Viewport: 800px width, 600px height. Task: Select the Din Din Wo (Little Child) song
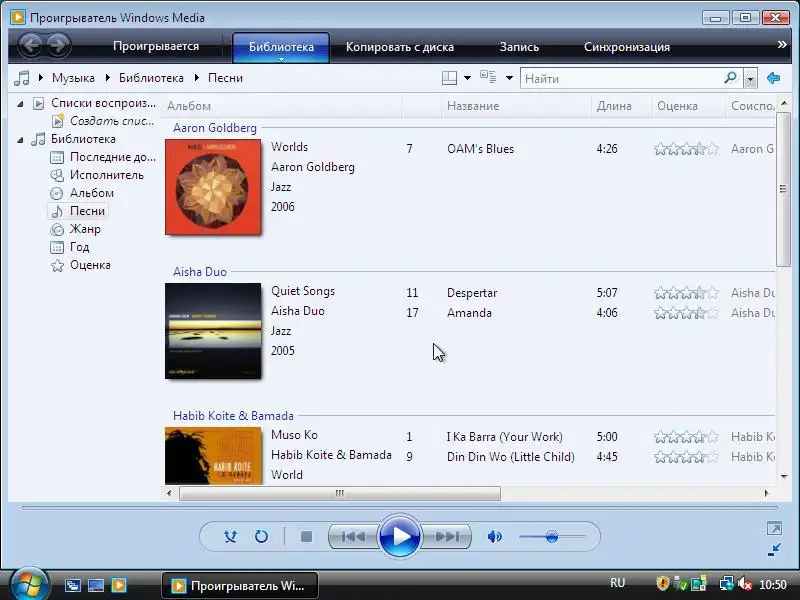[511, 457]
